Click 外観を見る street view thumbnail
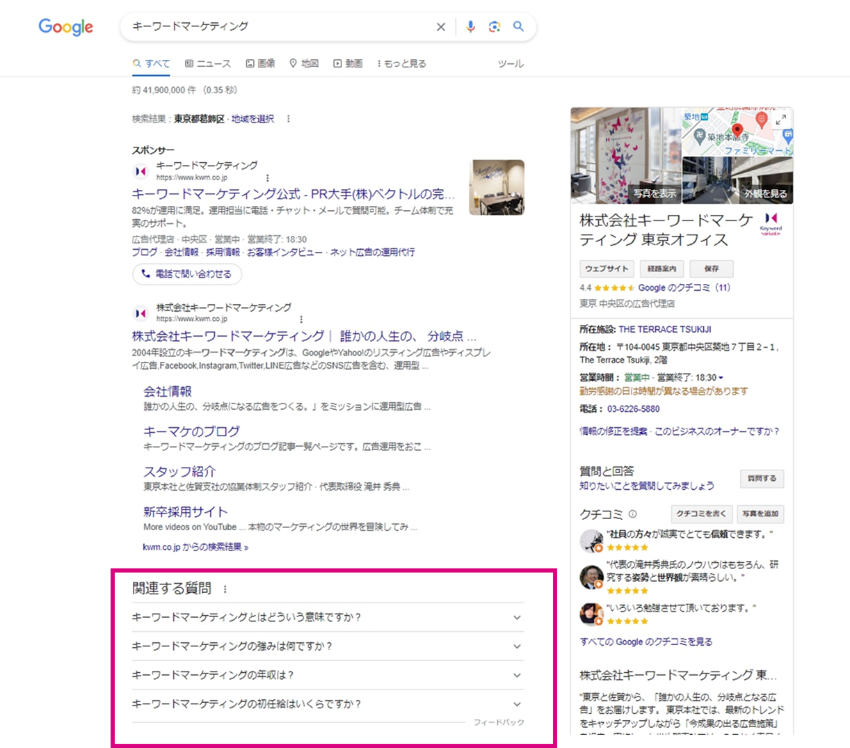 738,180
